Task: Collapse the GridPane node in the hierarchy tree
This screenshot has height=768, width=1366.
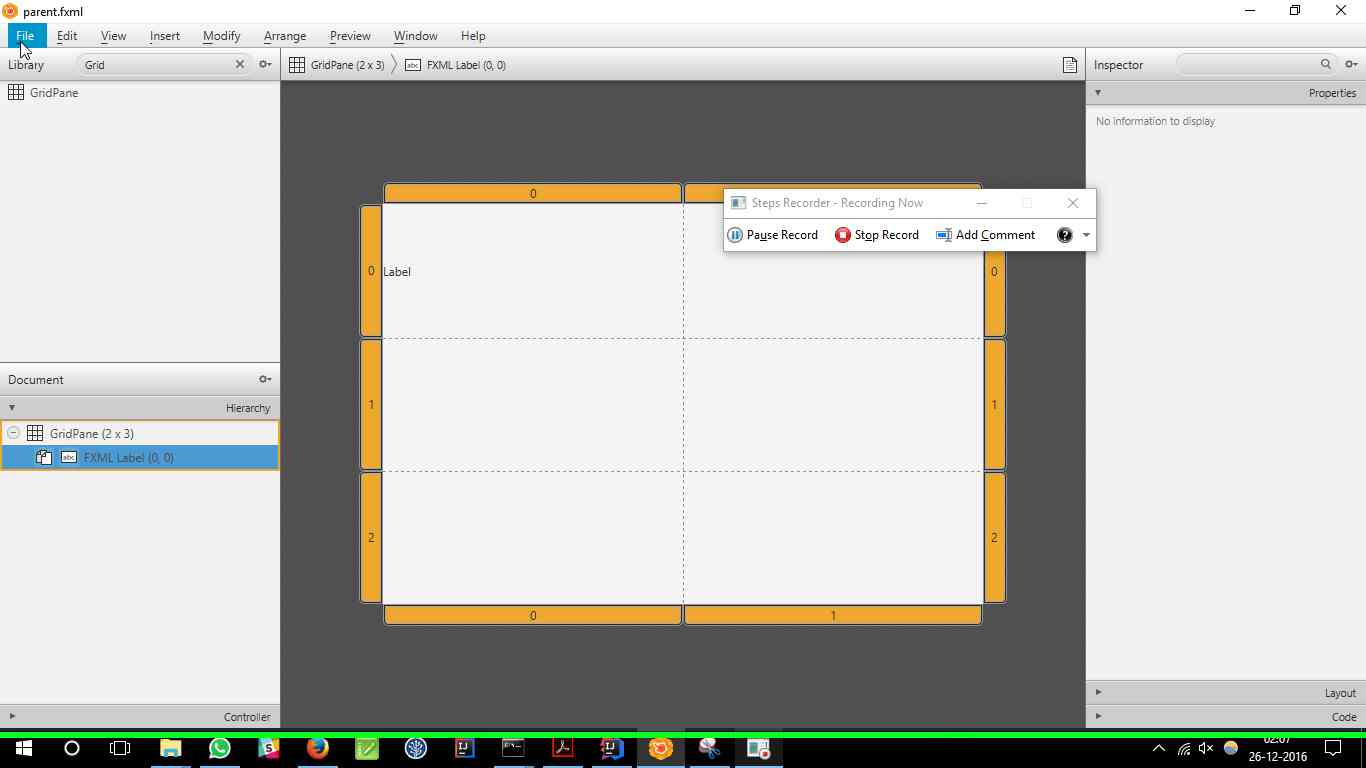Action: [x=13, y=433]
